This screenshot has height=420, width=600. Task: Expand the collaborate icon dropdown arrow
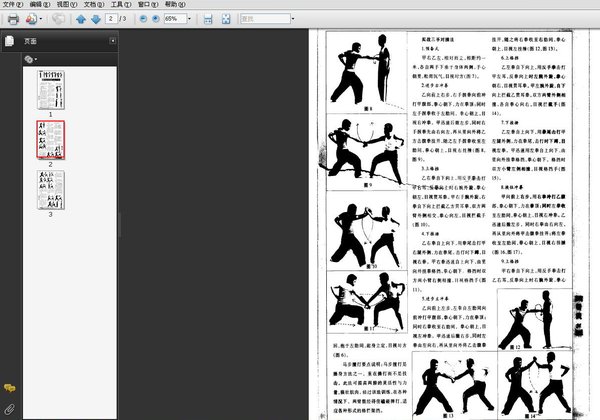(x=41, y=19)
